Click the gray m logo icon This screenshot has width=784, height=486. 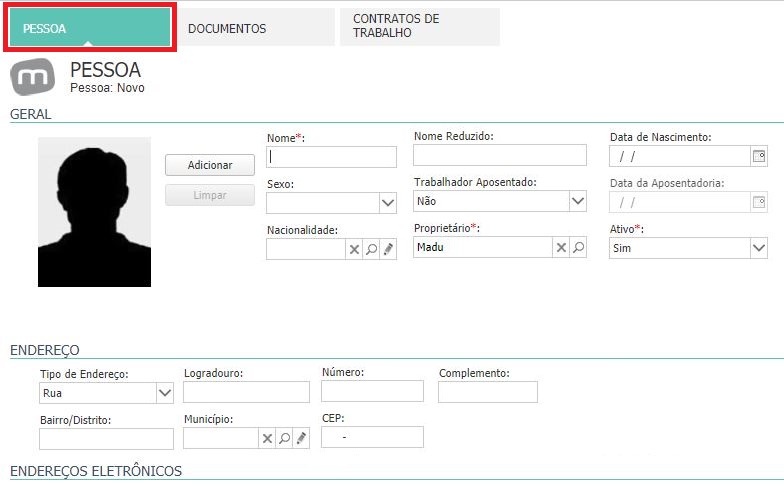[32, 76]
